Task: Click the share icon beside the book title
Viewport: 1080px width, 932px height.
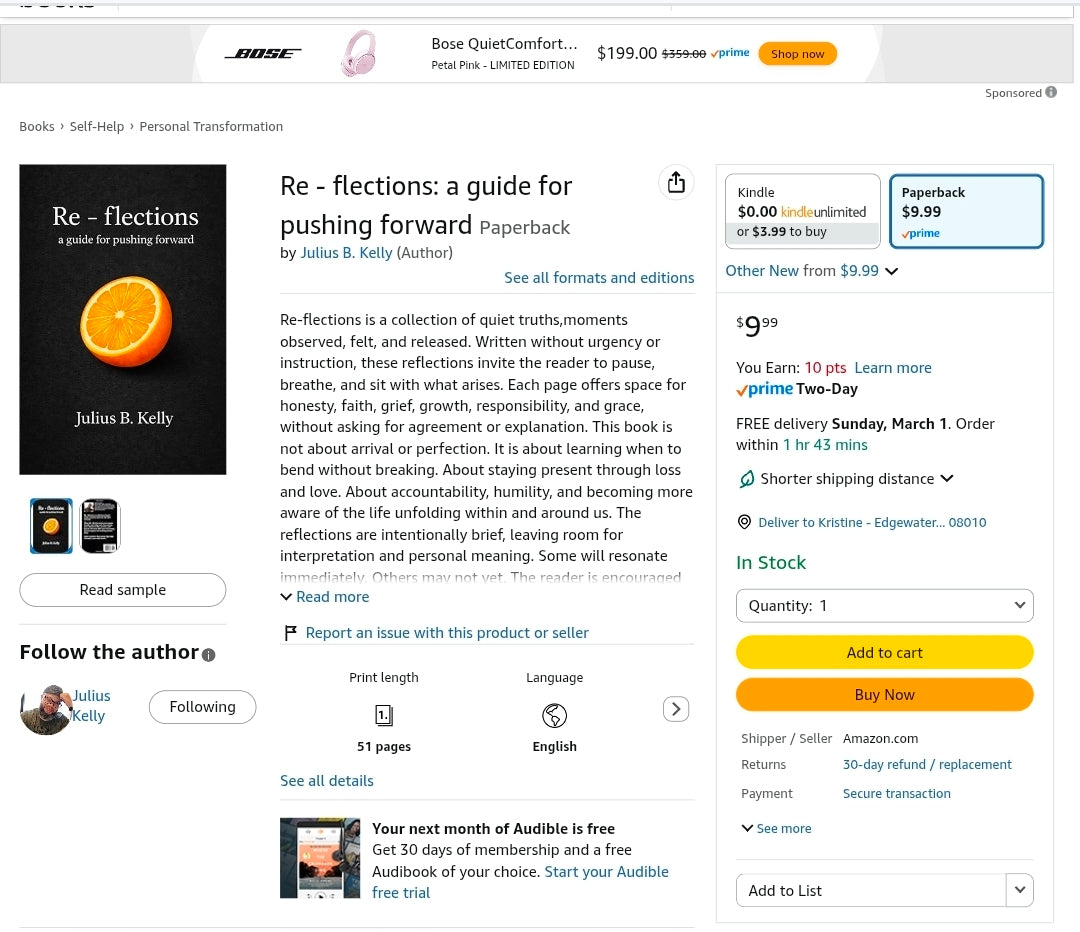Action: click(677, 182)
